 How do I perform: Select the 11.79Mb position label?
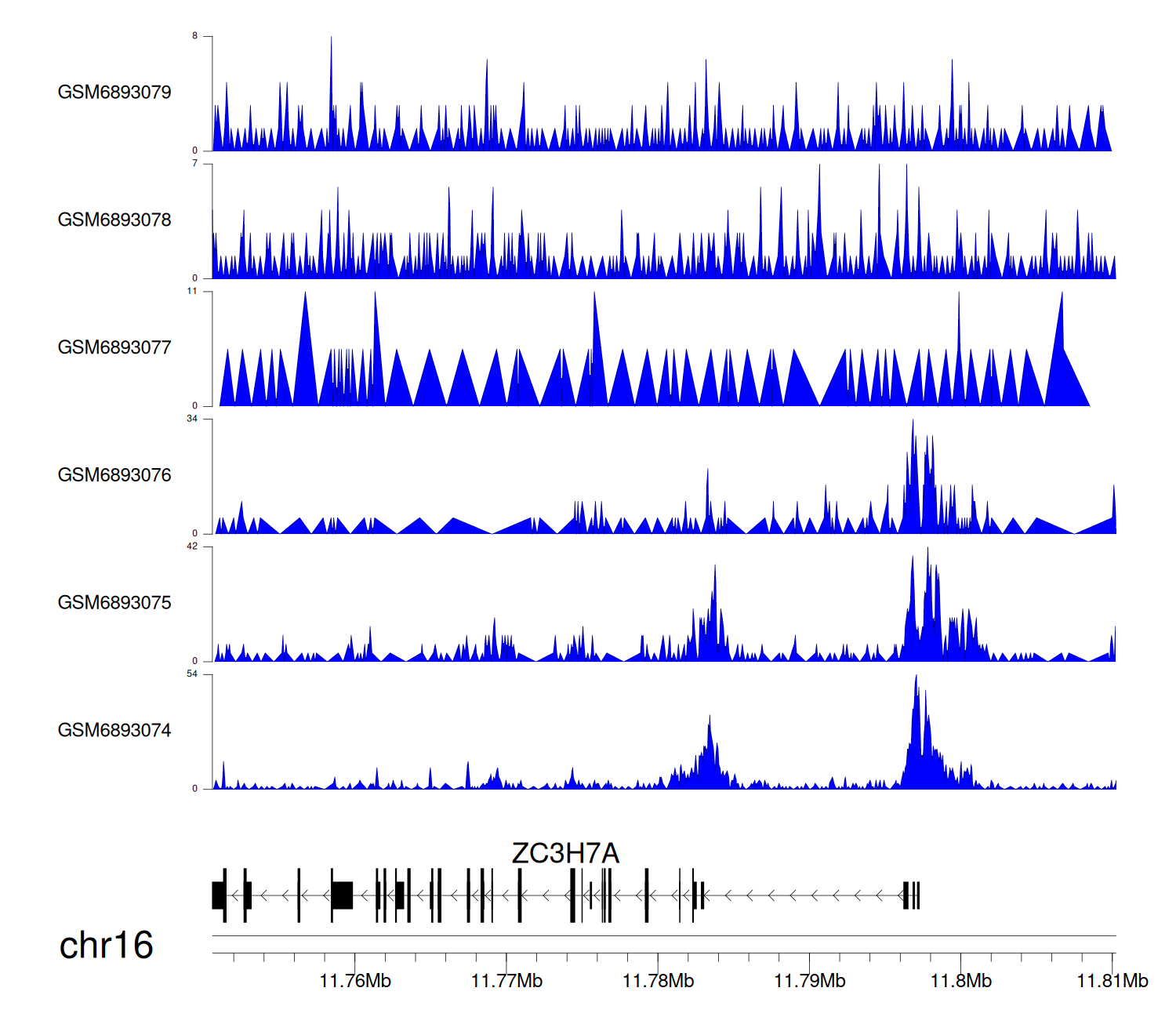809,981
